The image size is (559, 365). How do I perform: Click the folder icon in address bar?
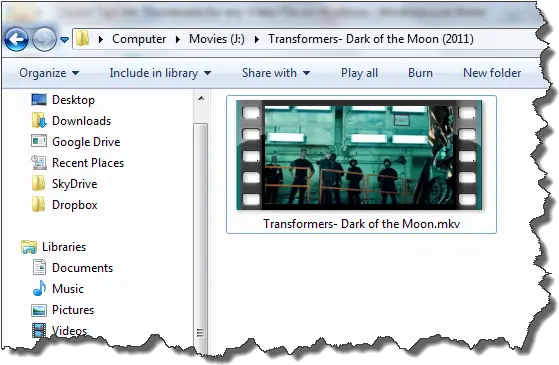click(x=82, y=38)
